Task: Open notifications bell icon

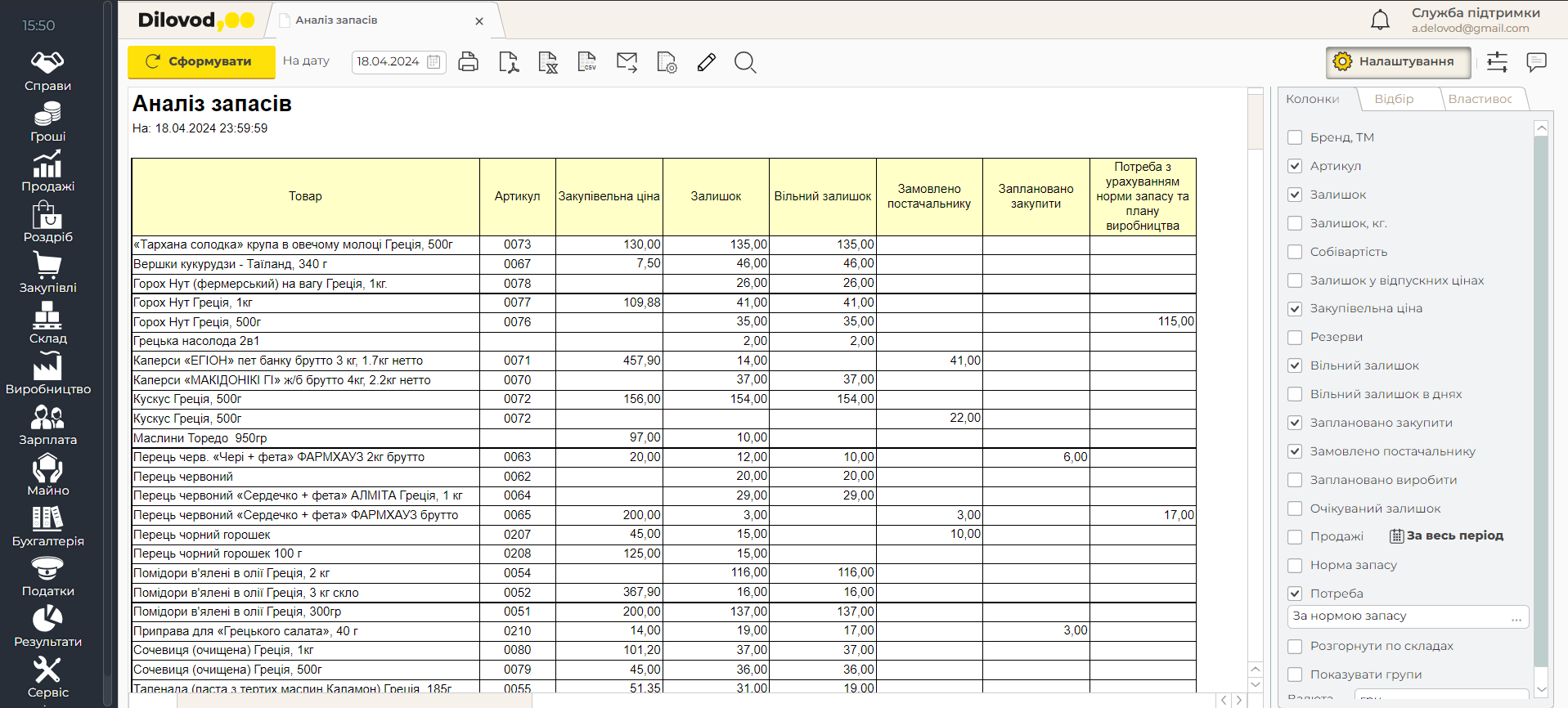Action: [x=1380, y=20]
